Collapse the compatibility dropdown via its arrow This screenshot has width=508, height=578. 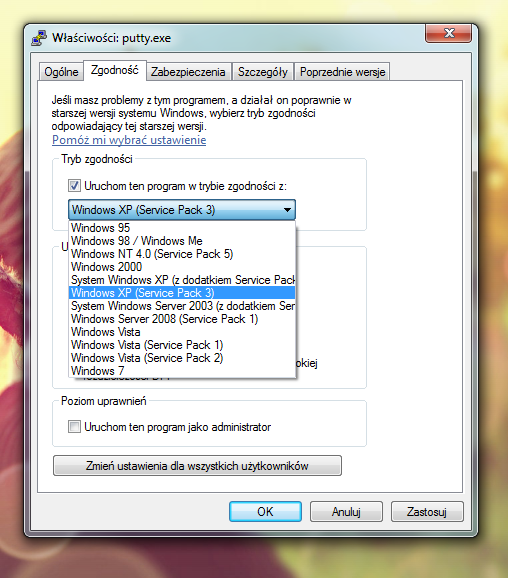pos(287,210)
